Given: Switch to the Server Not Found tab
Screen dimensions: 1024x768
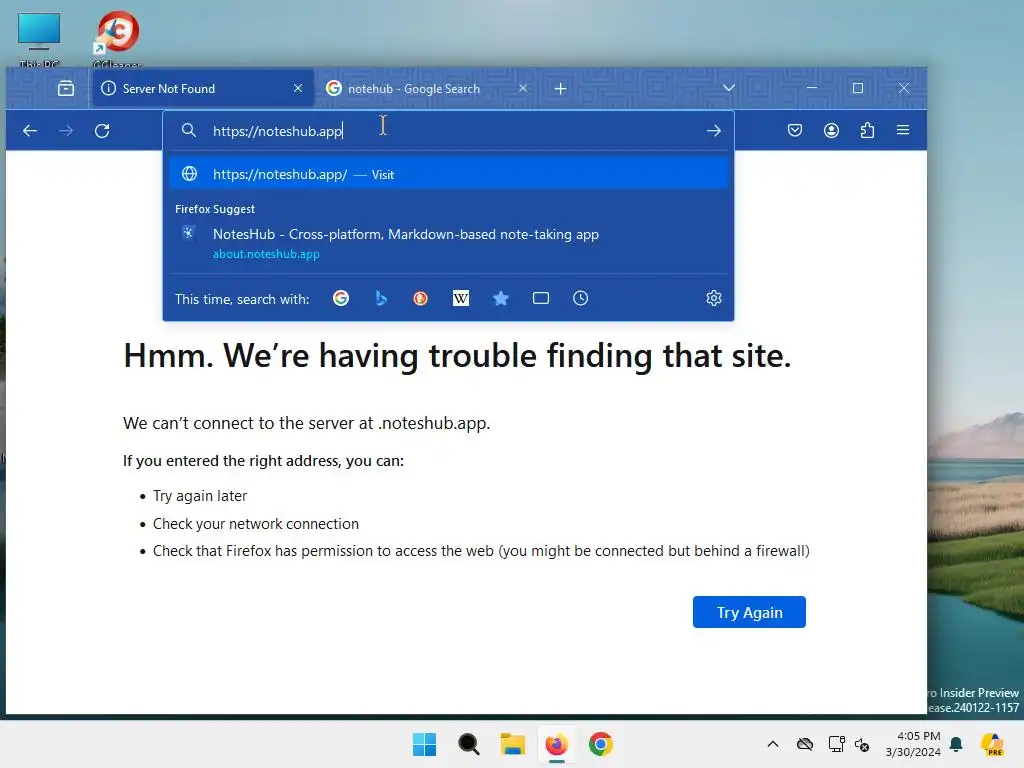Looking at the screenshot, I should (203, 88).
